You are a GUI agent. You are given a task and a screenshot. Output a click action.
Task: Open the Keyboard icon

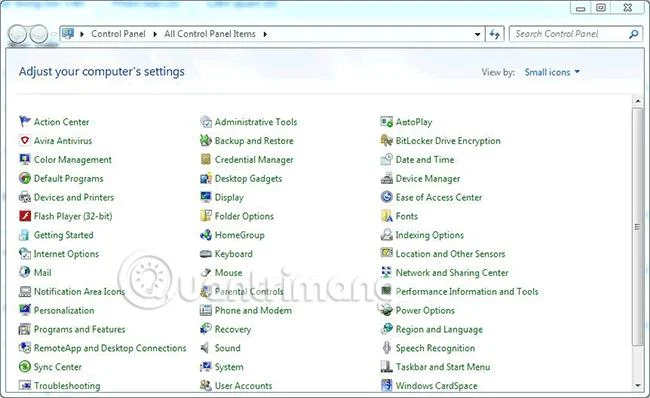206,254
